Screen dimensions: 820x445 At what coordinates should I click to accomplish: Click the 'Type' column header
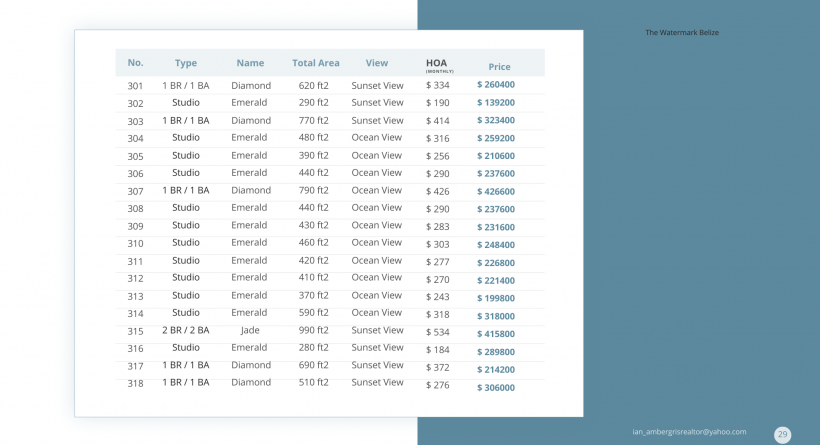(x=186, y=63)
